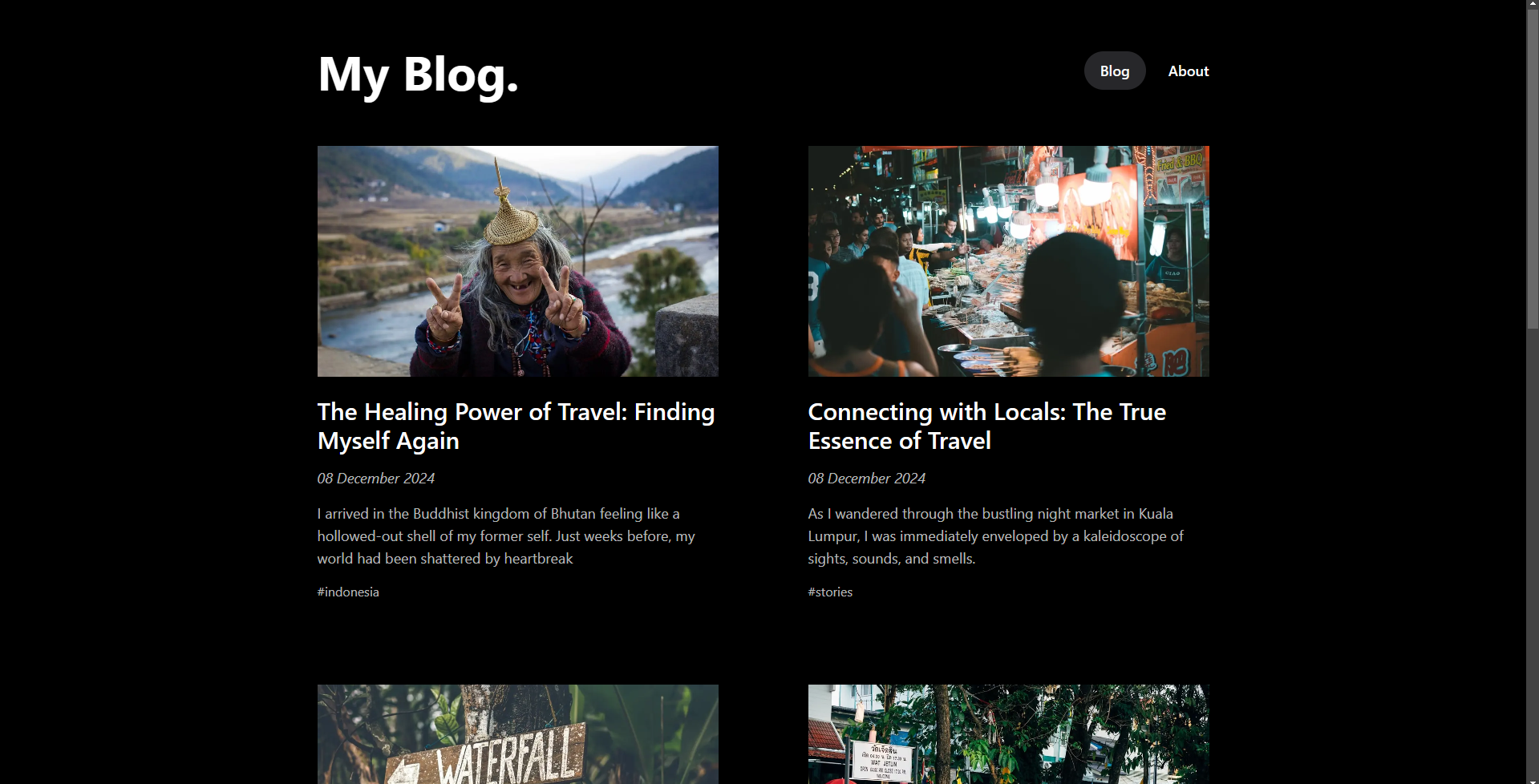The width and height of the screenshot is (1539, 784).
Task: Click the date under Healing Power post
Action: coord(375,479)
